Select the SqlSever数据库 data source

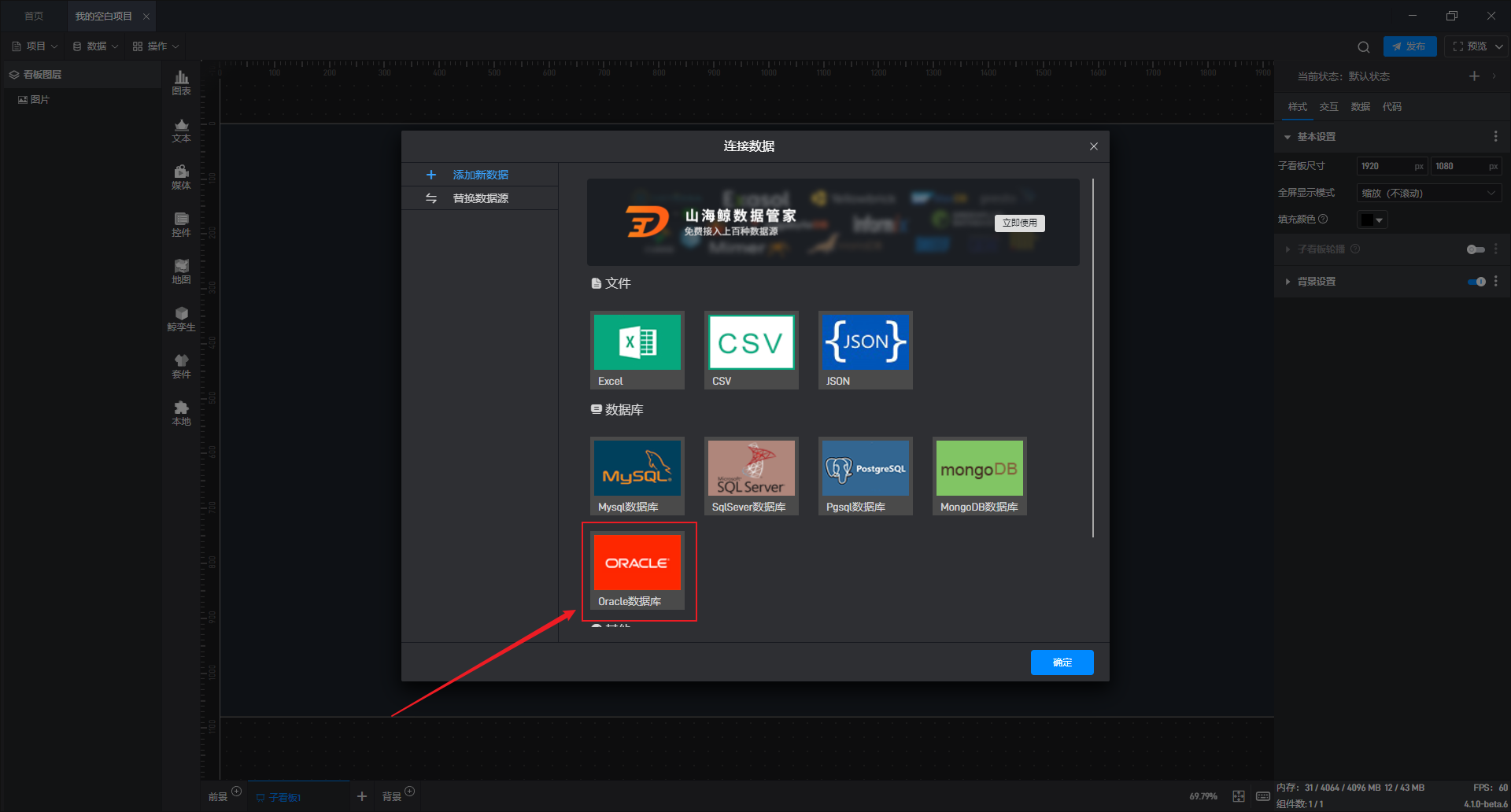point(752,476)
